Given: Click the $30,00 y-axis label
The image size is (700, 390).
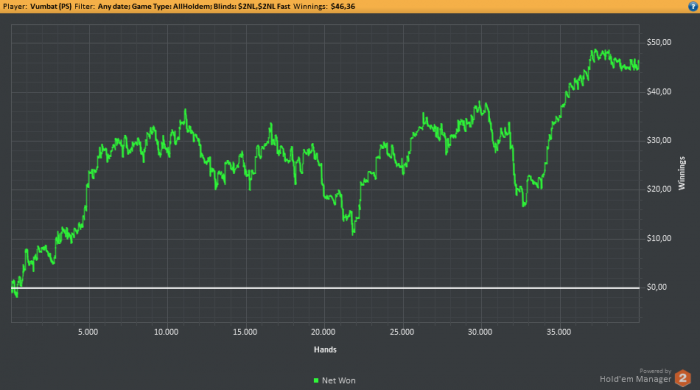Looking at the screenshot, I should [x=659, y=140].
